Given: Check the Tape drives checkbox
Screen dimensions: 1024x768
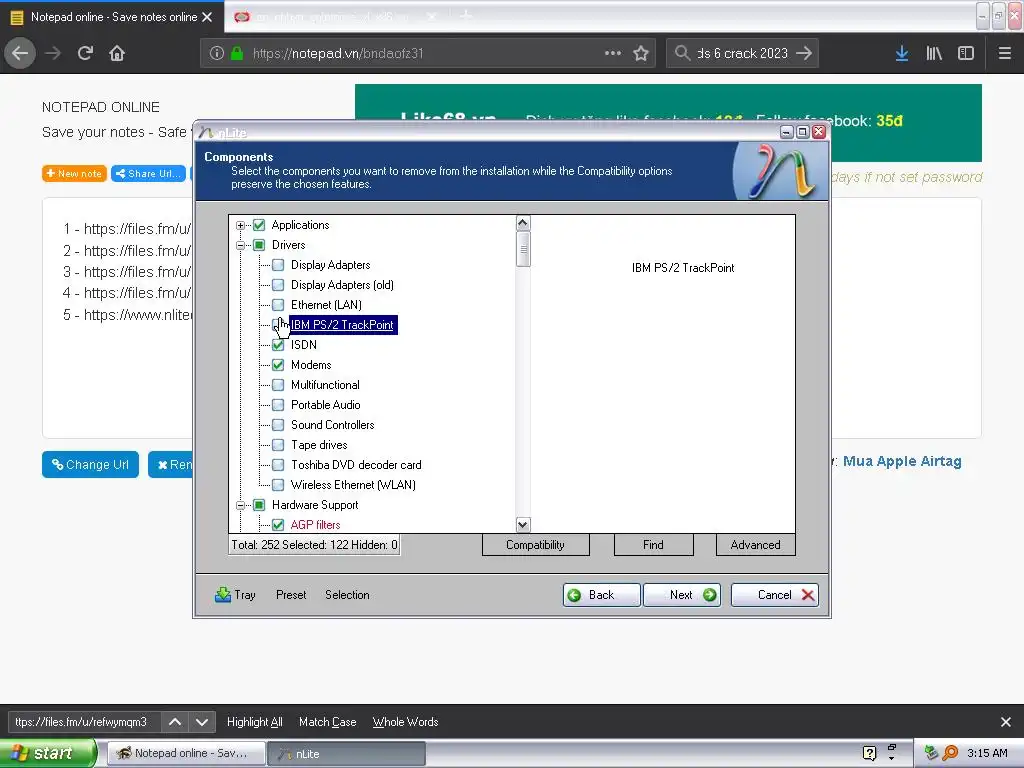Looking at the screenshot, I should pos(278,445).
